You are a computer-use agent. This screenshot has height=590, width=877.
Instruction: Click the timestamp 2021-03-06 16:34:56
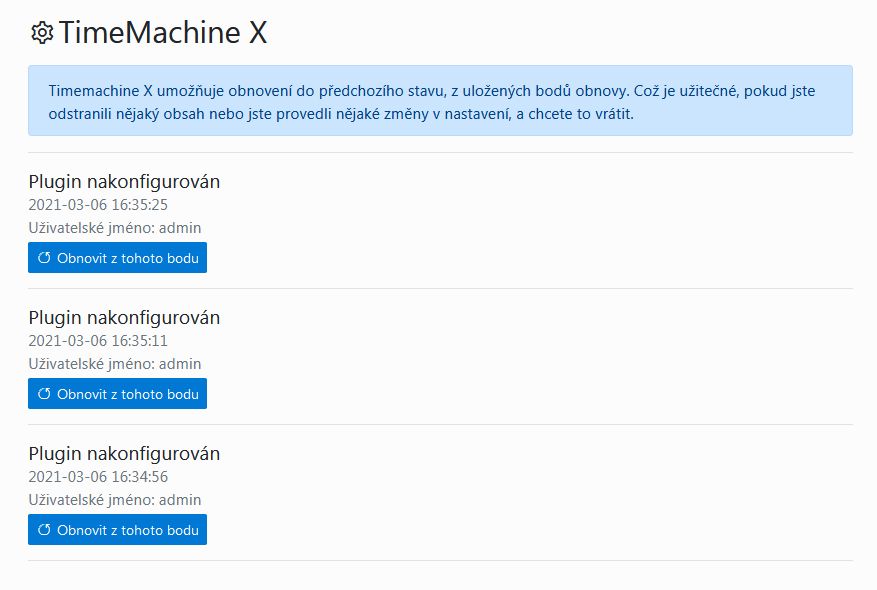98,477
